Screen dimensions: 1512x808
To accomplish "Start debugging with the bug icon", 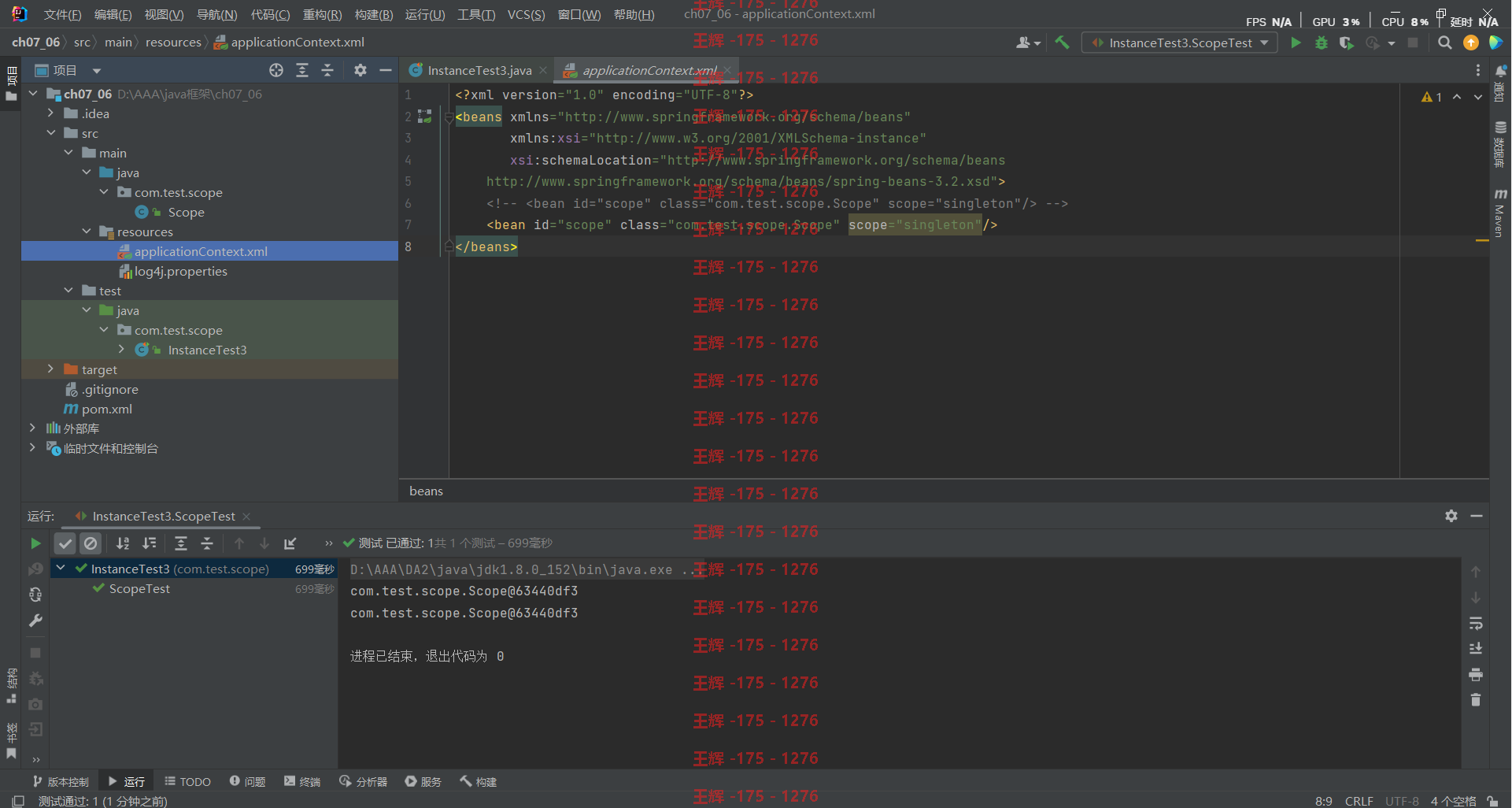I will [1322, 43].
